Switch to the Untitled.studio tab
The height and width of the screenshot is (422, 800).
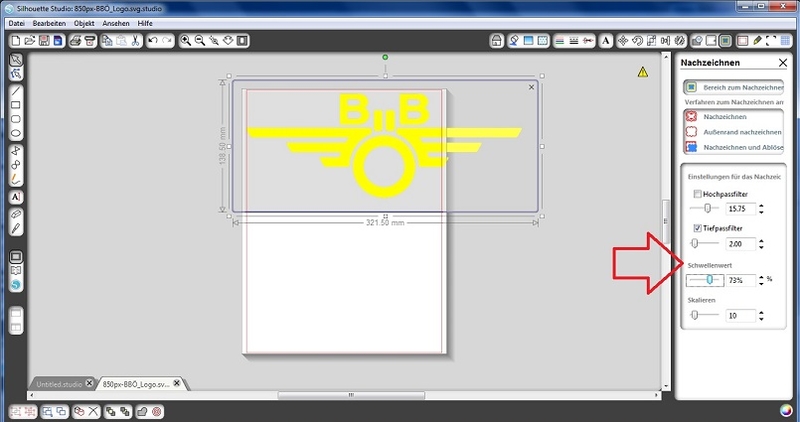click(x=60, y=383)
